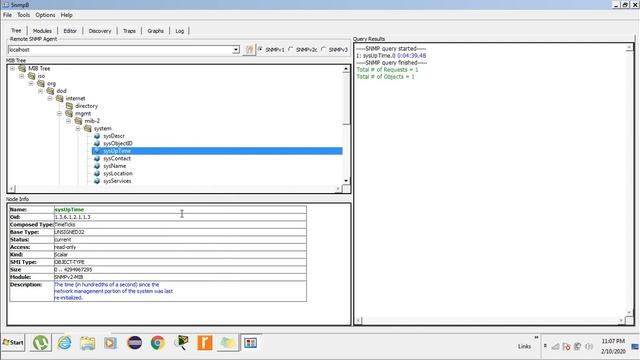Switch to the Log tab
The width and height of the screenshot is (640, 360).
(180, 31)
